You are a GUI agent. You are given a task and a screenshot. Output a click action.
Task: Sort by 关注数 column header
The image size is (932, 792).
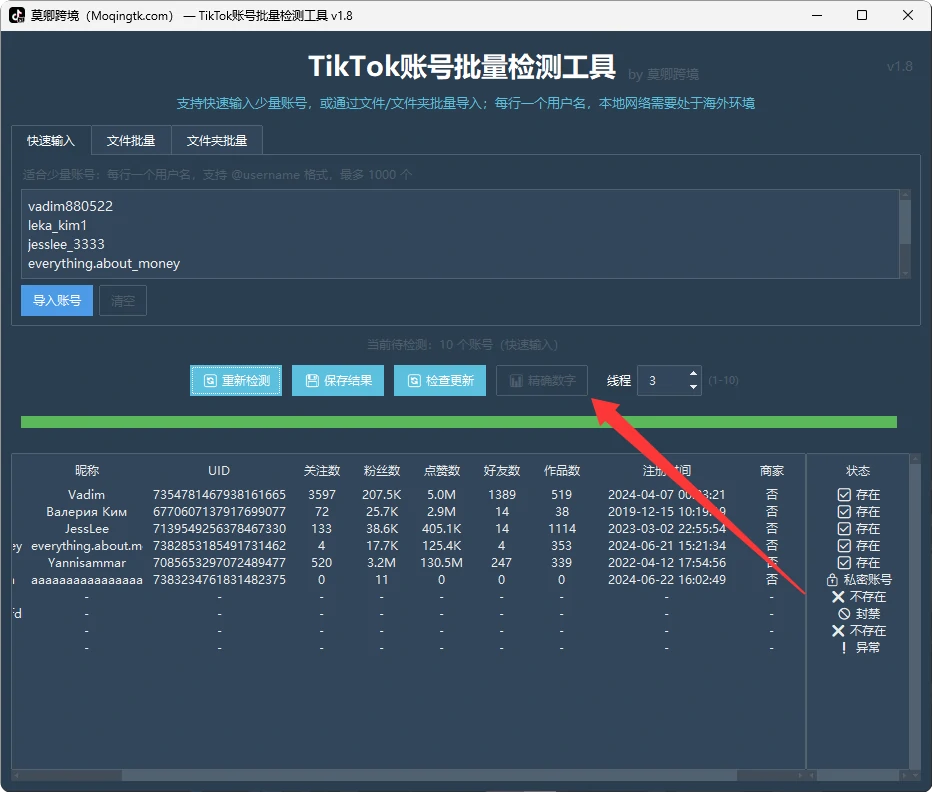click(322, 471)
